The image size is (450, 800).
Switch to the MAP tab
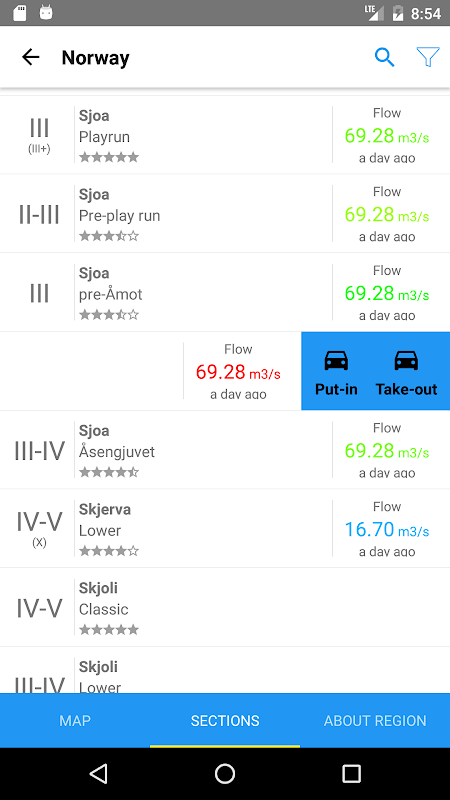(75, 720)
